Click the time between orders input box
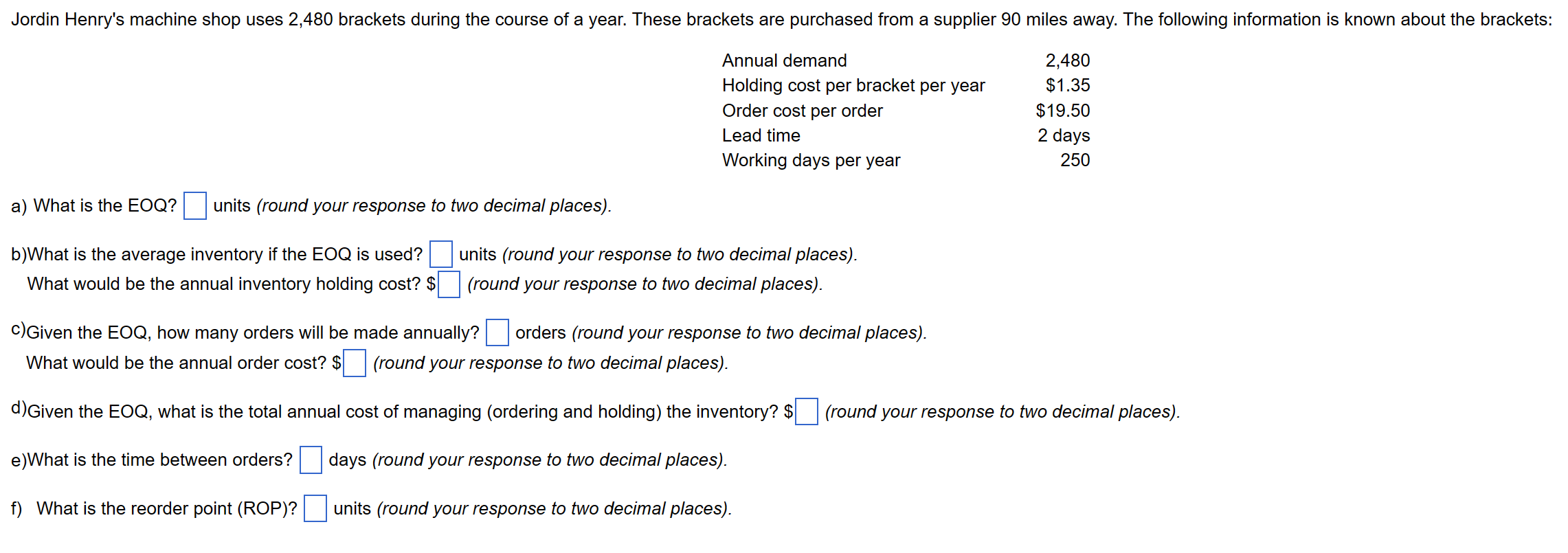Screen dimensions: 1568x553 click(x=311, y=460)
